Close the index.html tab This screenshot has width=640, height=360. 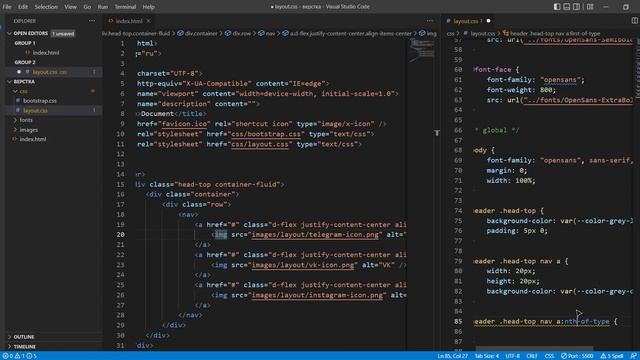tap(149, 21)
